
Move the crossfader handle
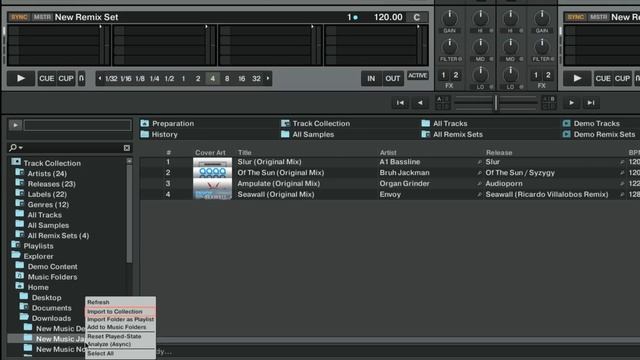496,103
